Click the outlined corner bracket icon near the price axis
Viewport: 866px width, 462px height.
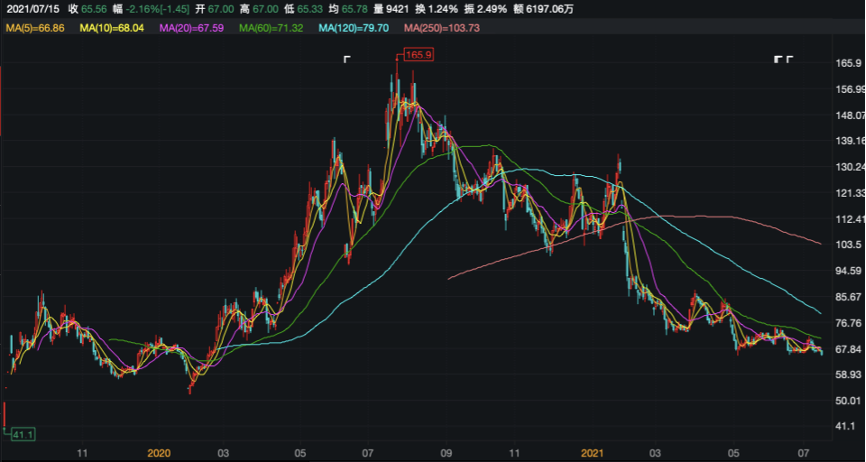tap(790, 59)
